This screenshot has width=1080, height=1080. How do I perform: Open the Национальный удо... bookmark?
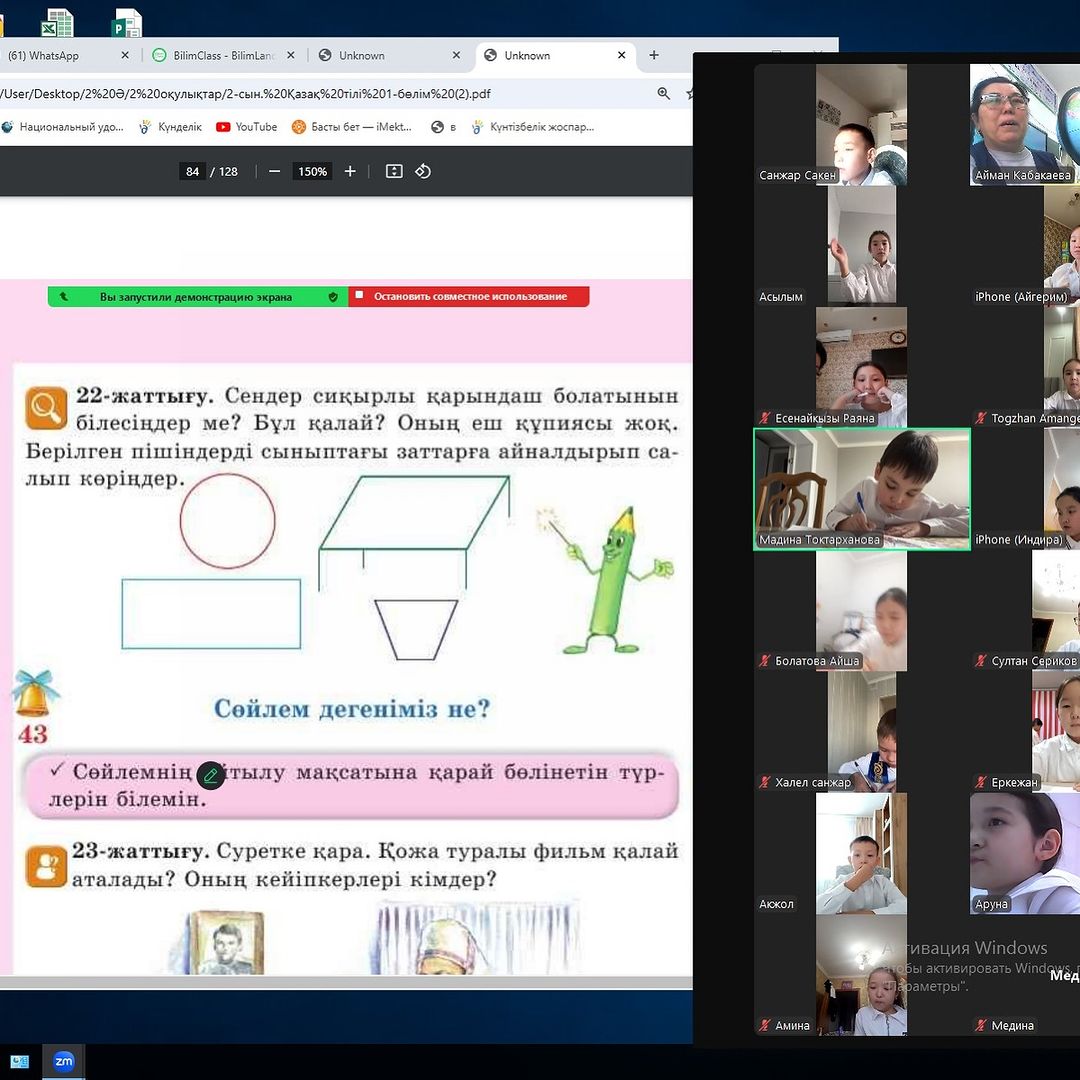tap(63, 127)
